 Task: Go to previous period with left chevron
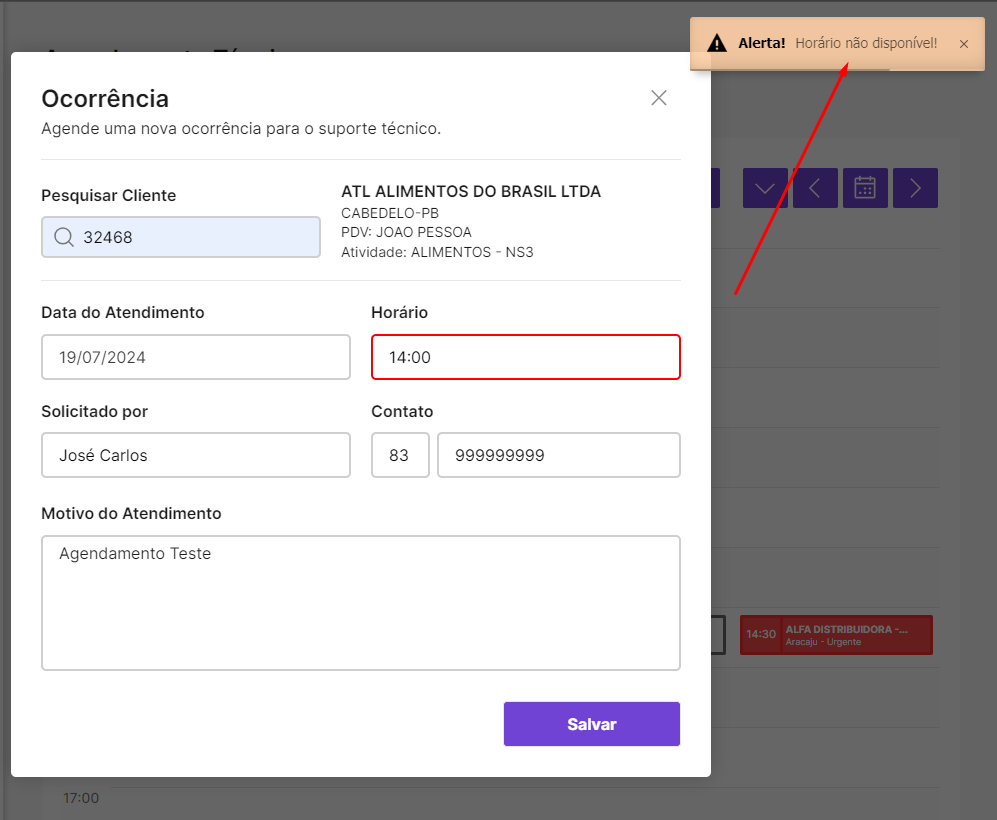[x=815, y=188]
